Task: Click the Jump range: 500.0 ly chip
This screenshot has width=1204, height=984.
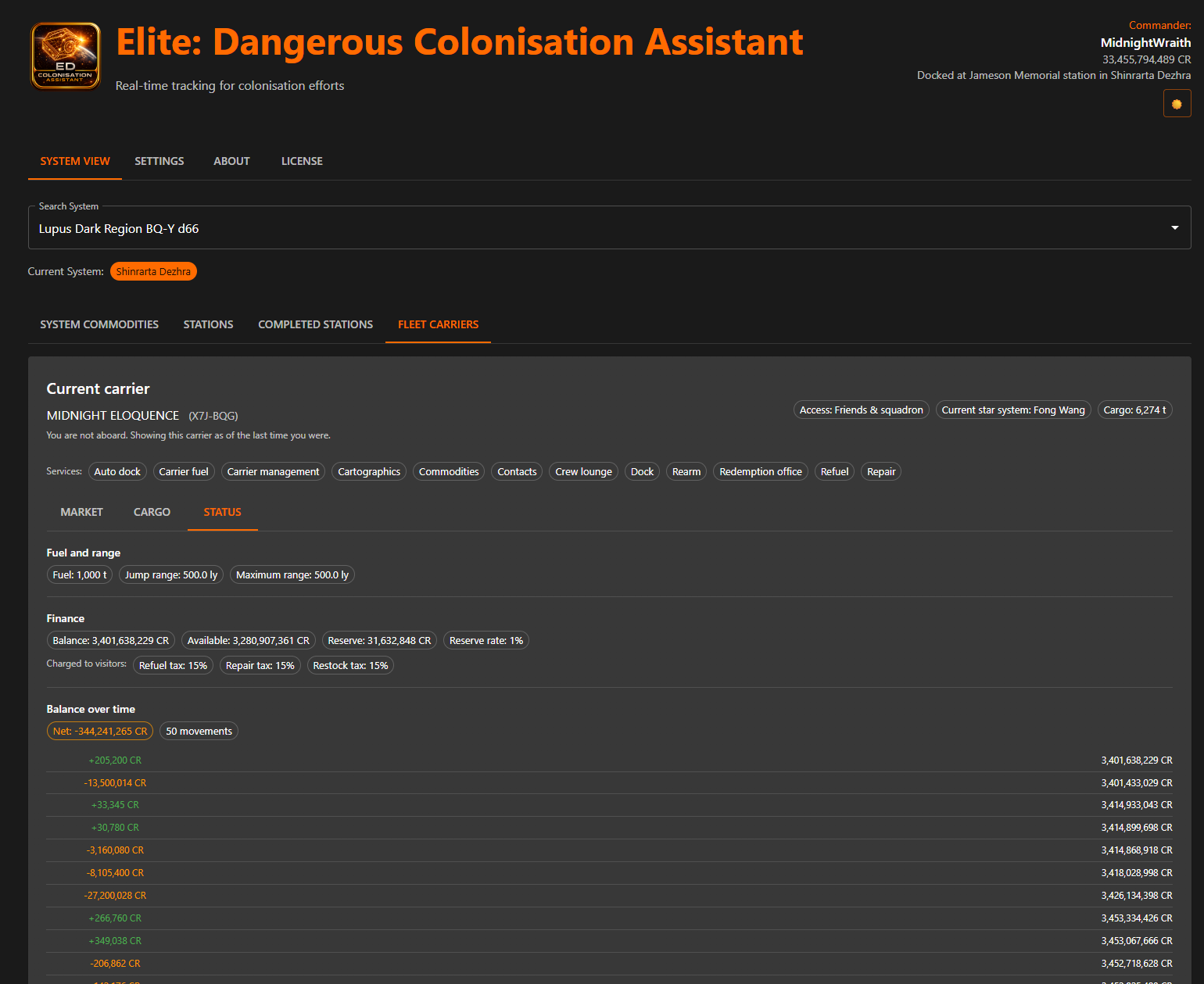Action: point(171,574)
